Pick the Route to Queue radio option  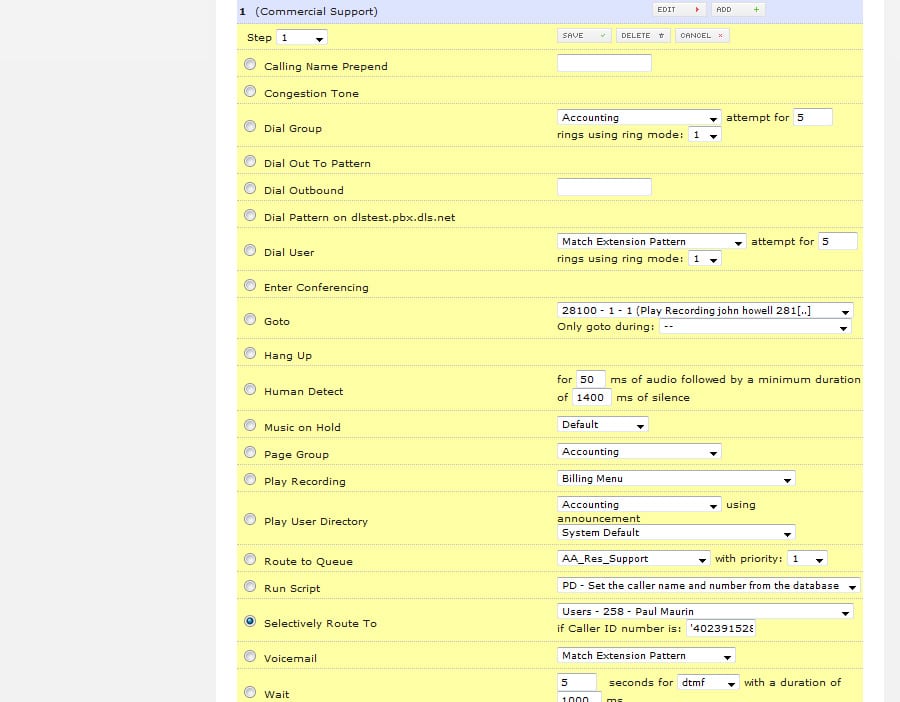[250, 560]
